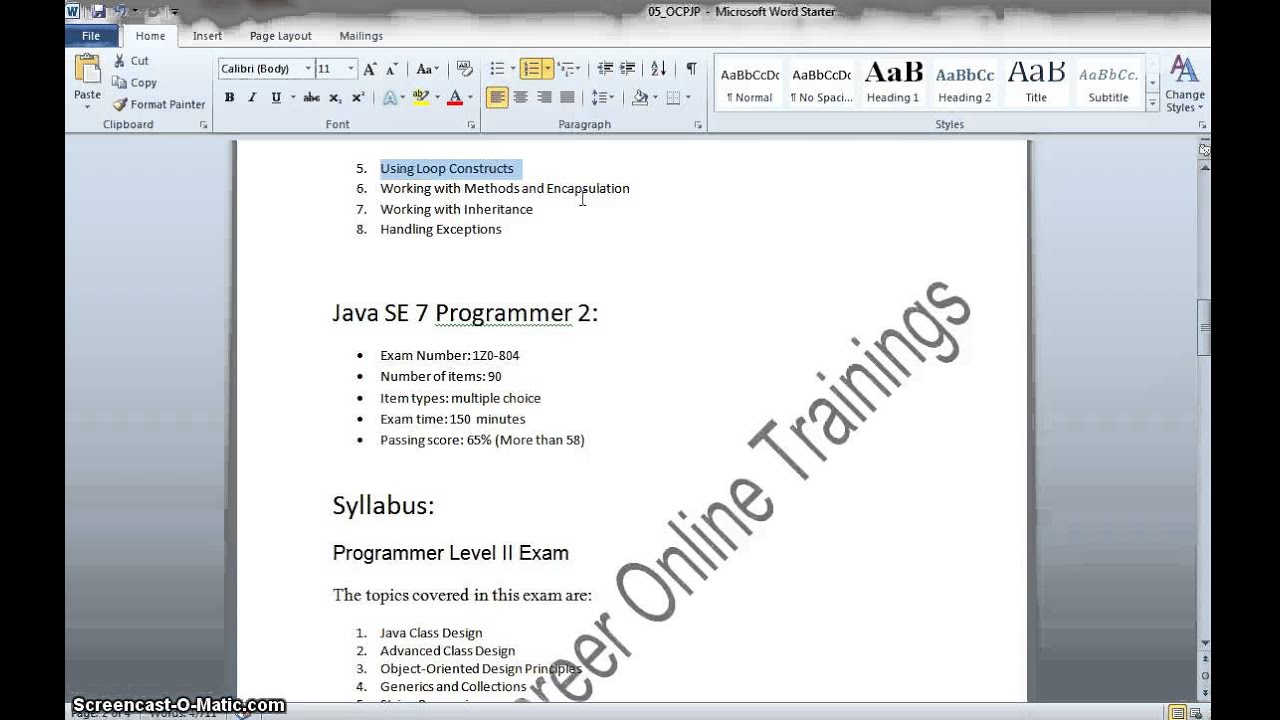The image size is (1280, 720).
Task: Align text left
Action: 497,98
